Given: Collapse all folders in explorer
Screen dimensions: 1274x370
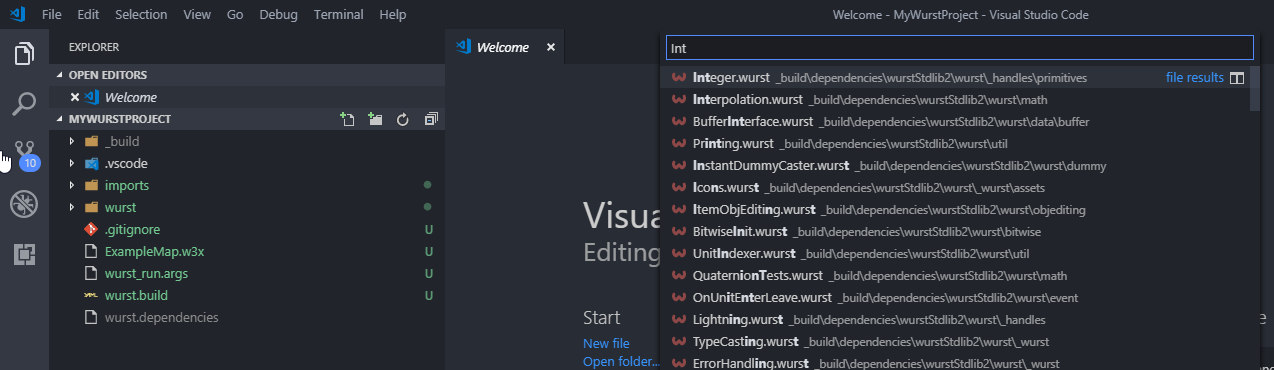Looking at the screenshot, I should point(431,119).
